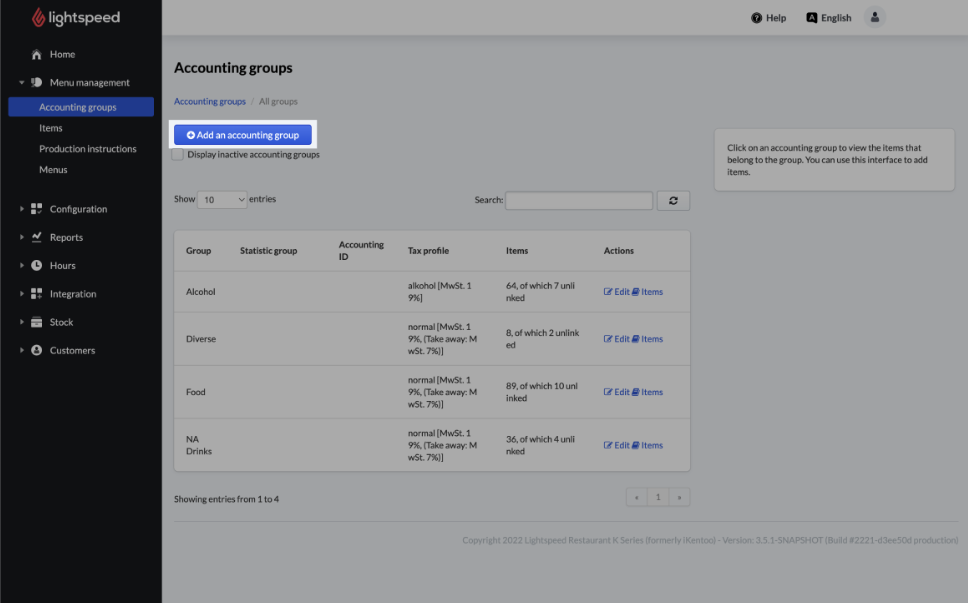
Task: Enable Display inactive accounting groups checkbox
Action: (178, 155)
